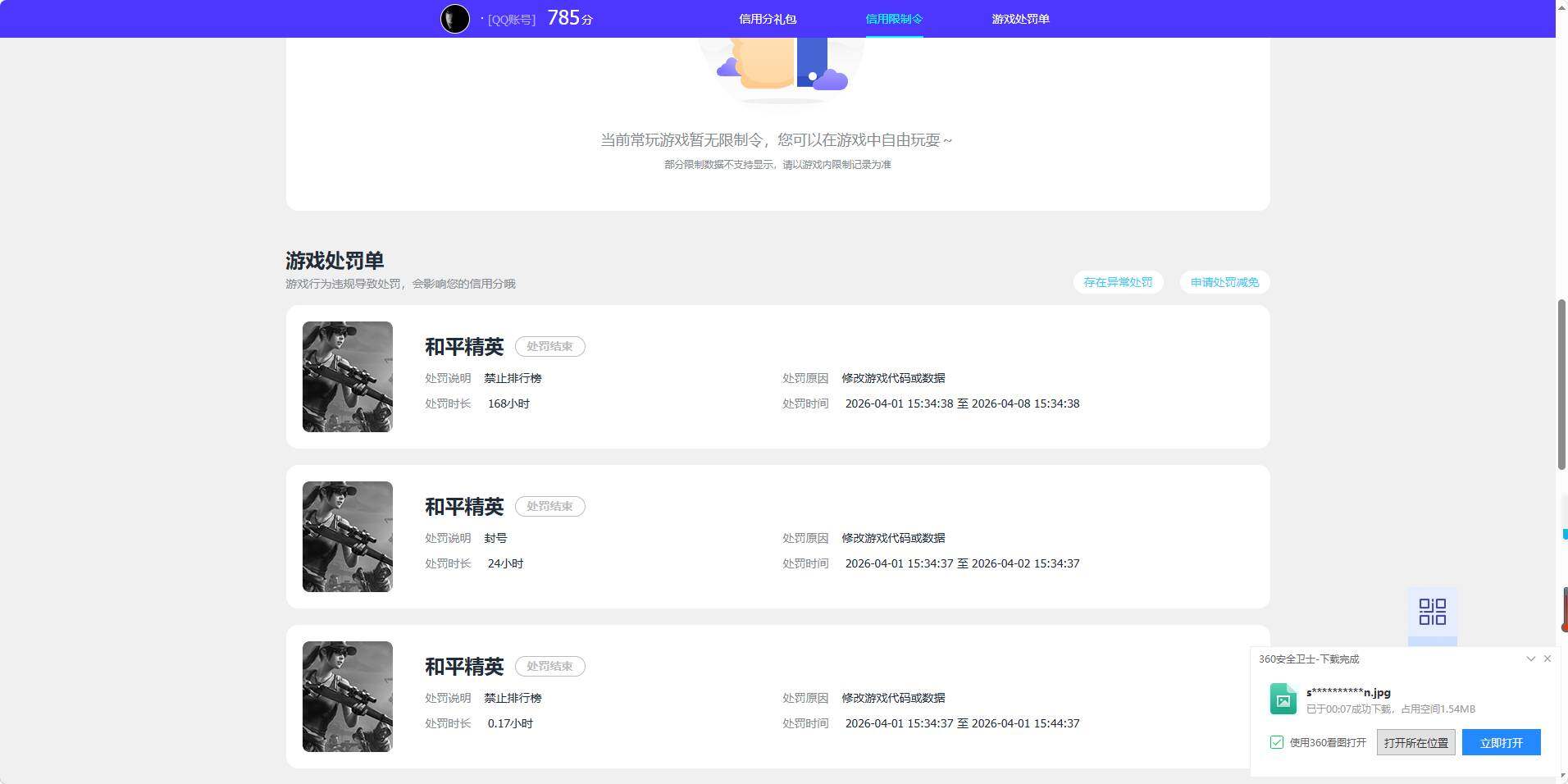This screenshot has width=1568, height=784.
Task: Open the QR code icon
Action: coord(1432,612)
